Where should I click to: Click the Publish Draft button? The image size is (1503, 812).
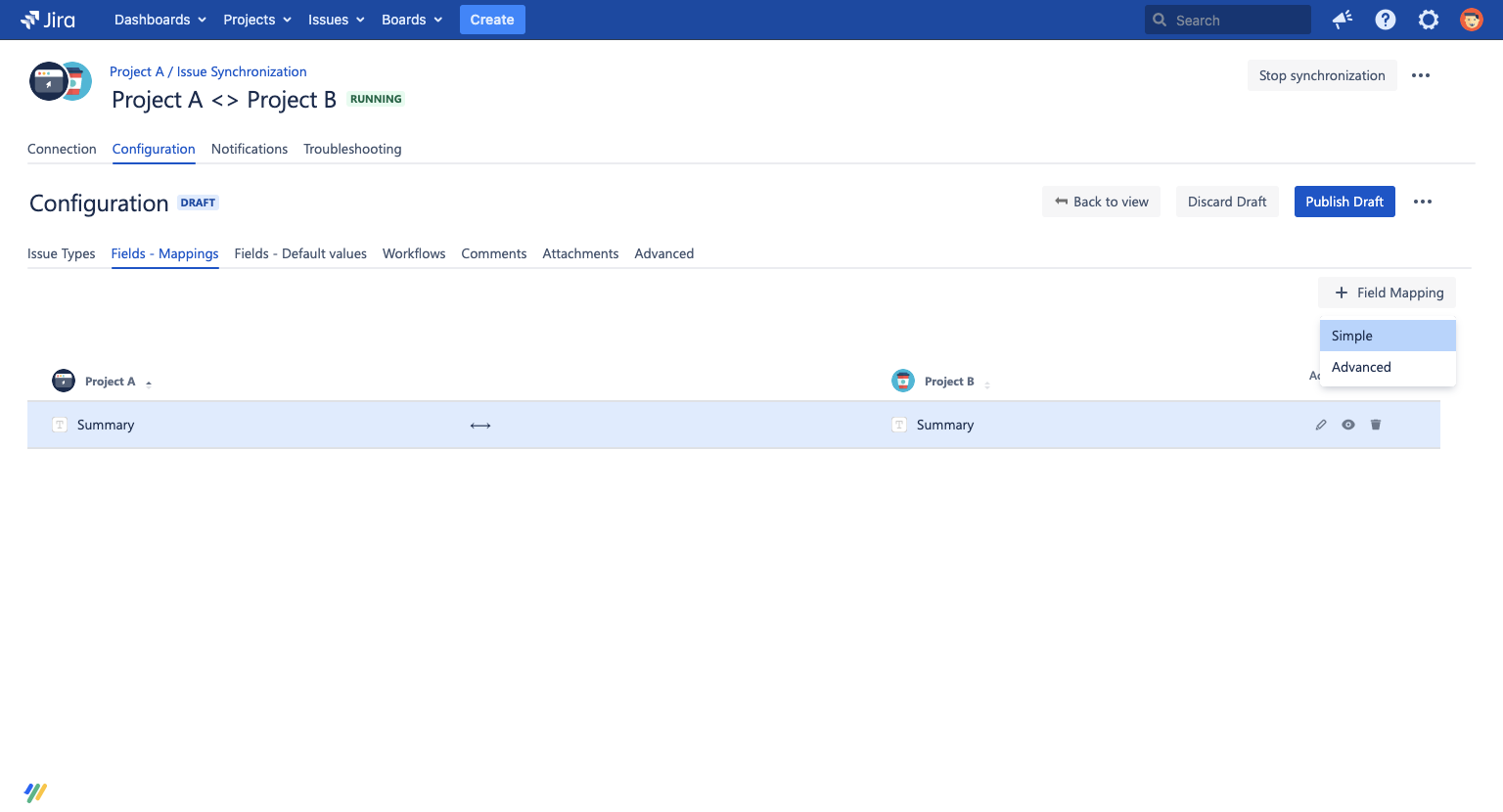1344,202
